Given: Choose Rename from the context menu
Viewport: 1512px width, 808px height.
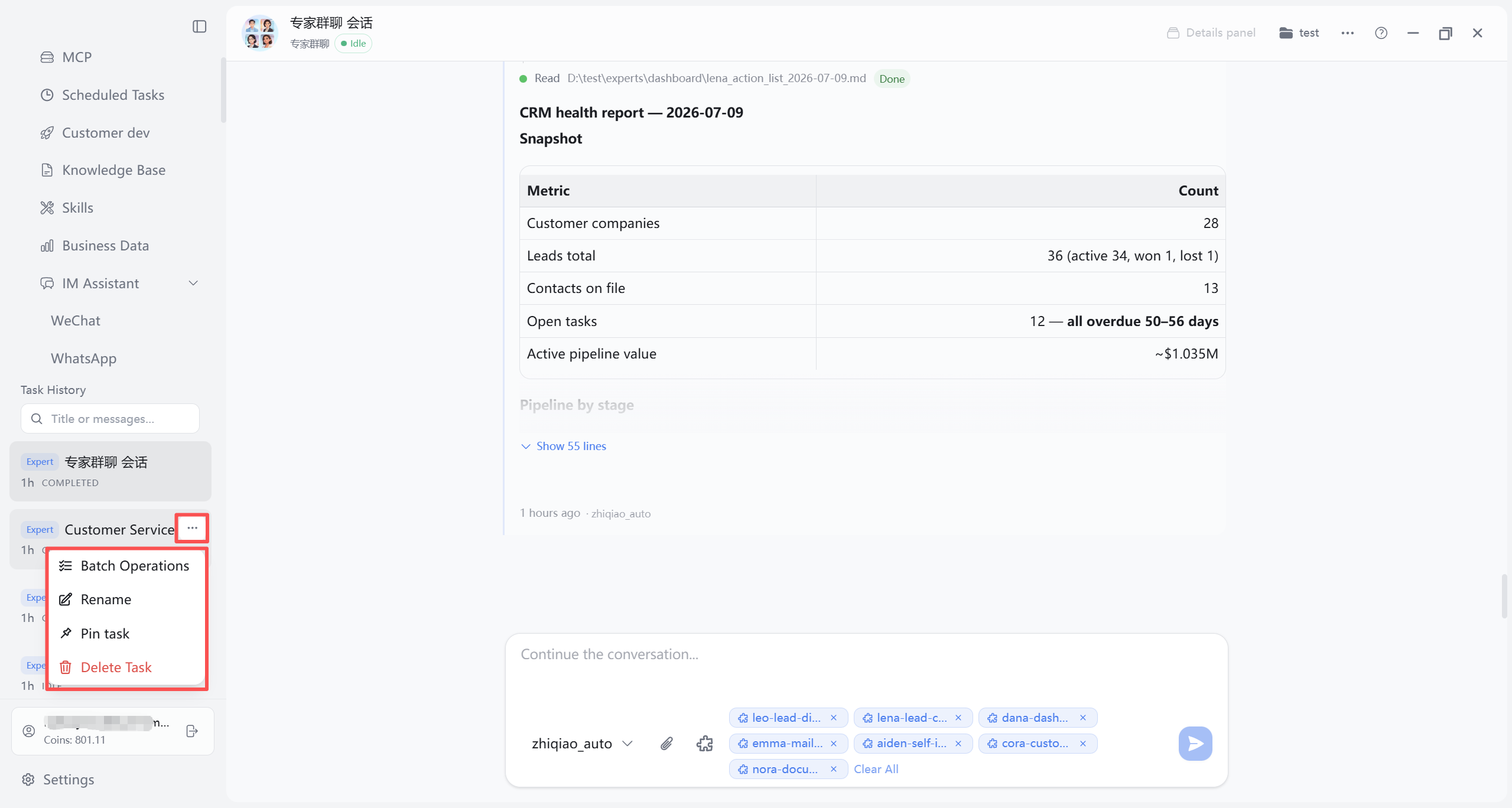Looking at the screenshot, I should [126, 600].
